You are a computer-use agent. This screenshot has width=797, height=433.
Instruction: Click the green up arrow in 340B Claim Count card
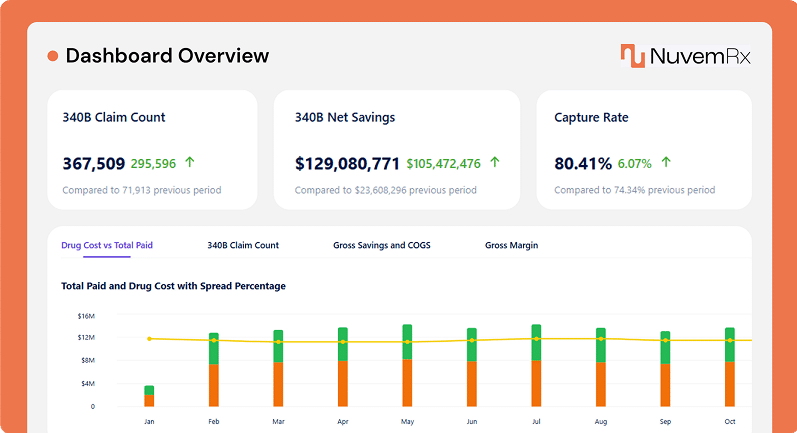190,163
